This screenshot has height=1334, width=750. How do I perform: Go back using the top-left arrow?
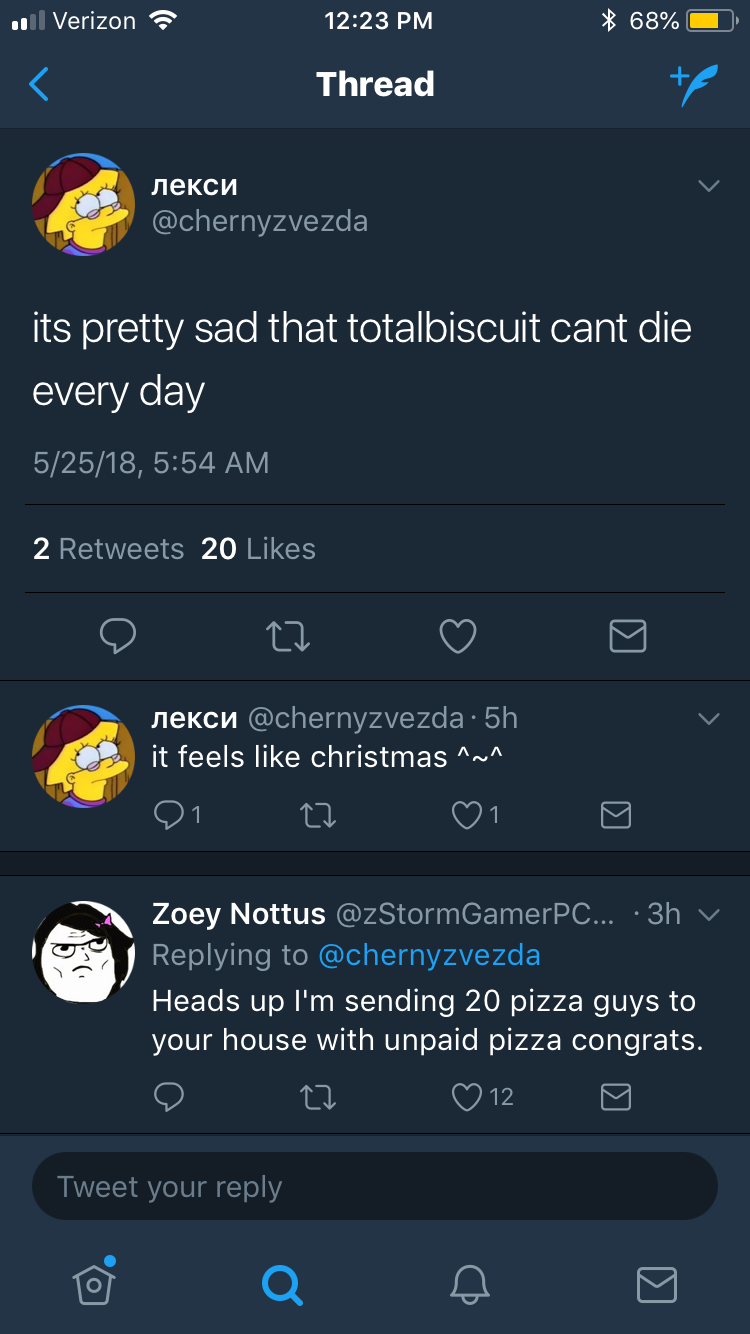39,85
